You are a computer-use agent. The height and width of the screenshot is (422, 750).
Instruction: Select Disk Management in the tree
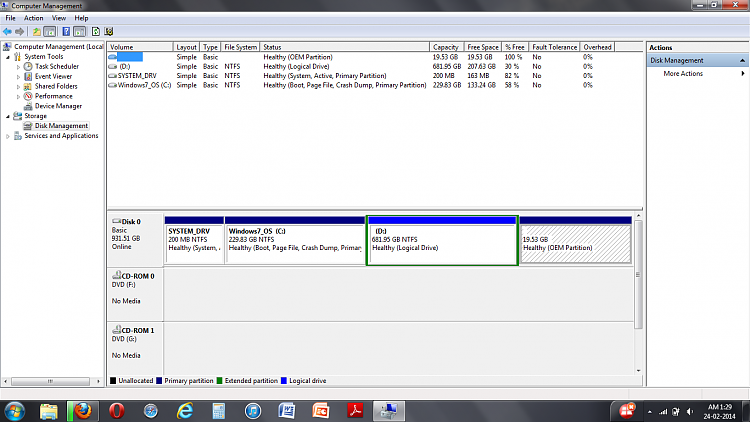point(61,126)
